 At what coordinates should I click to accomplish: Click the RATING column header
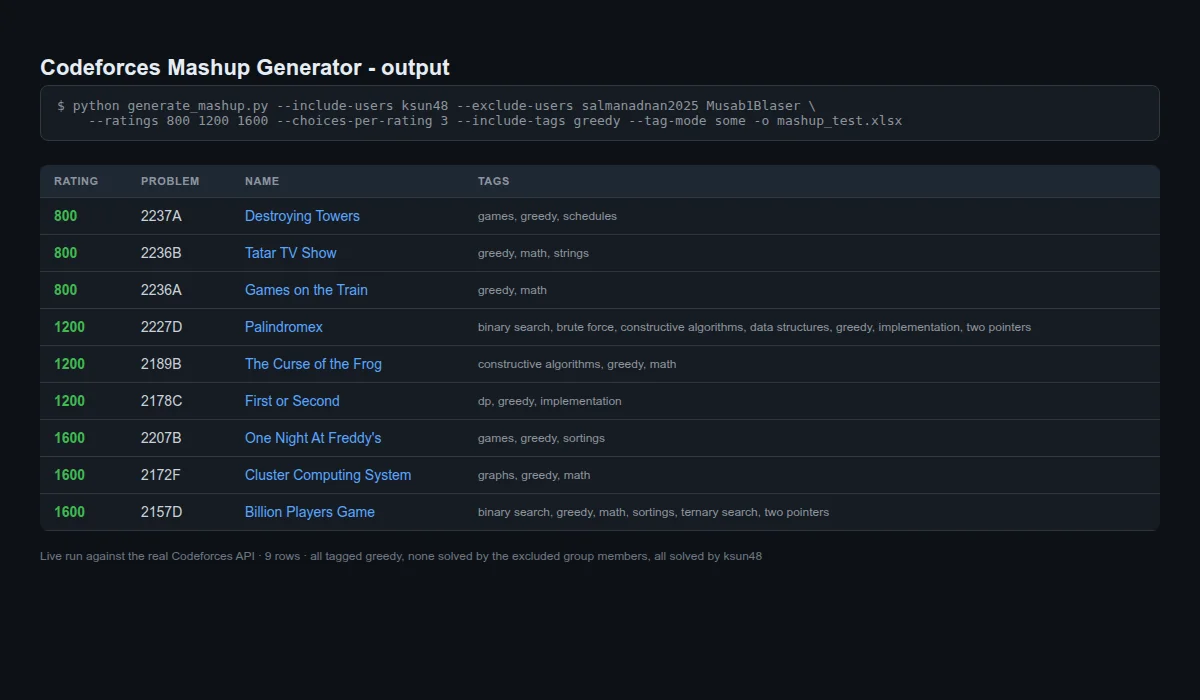(x=76, y=181)
